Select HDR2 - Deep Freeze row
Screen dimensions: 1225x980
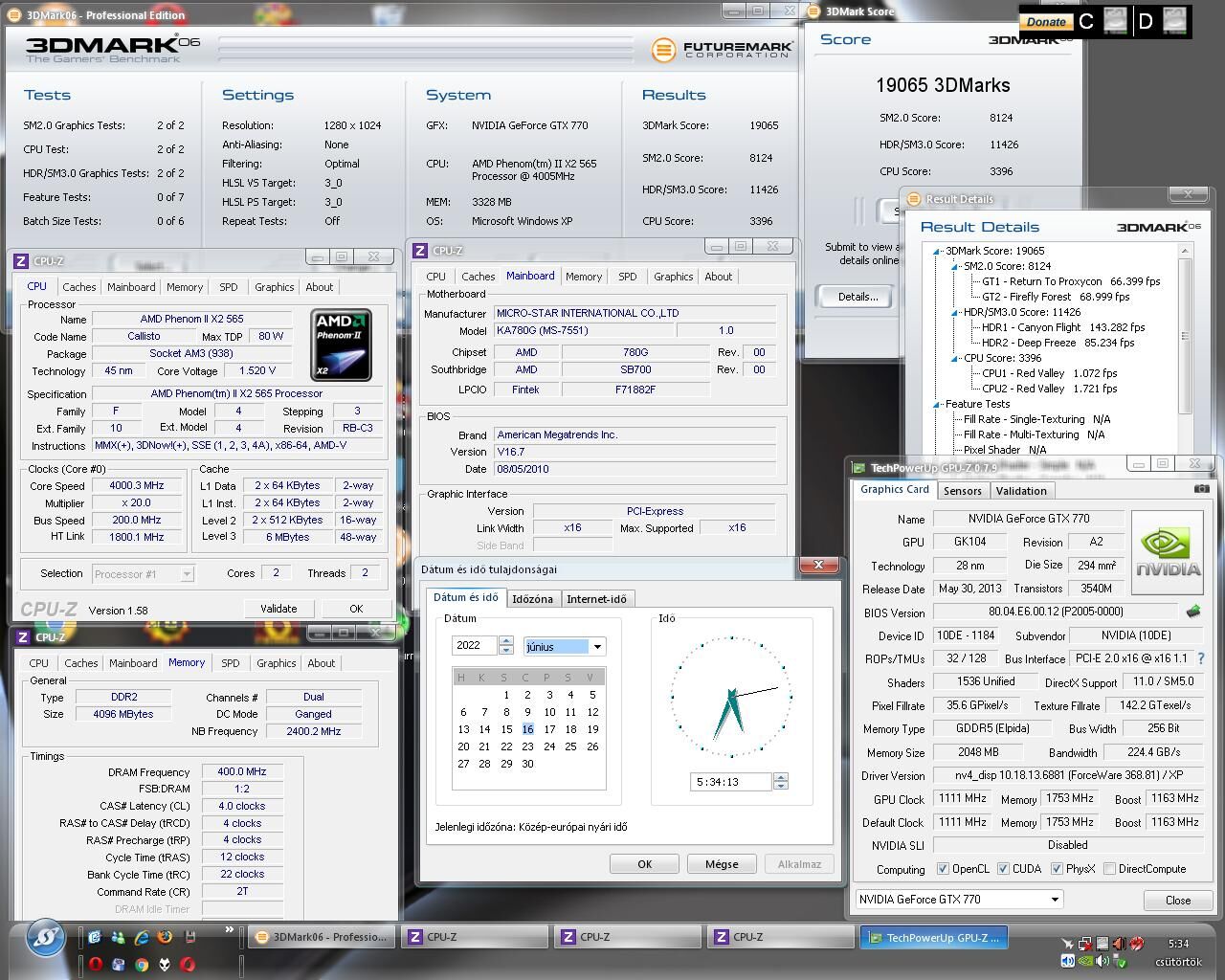pos(1058,343)
